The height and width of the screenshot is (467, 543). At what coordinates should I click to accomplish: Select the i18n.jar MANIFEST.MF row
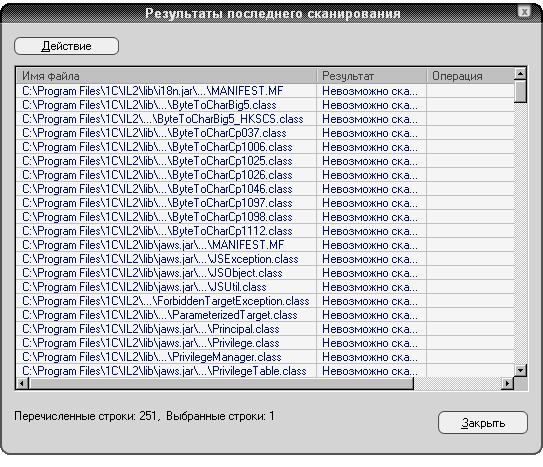tap(265, 91)
